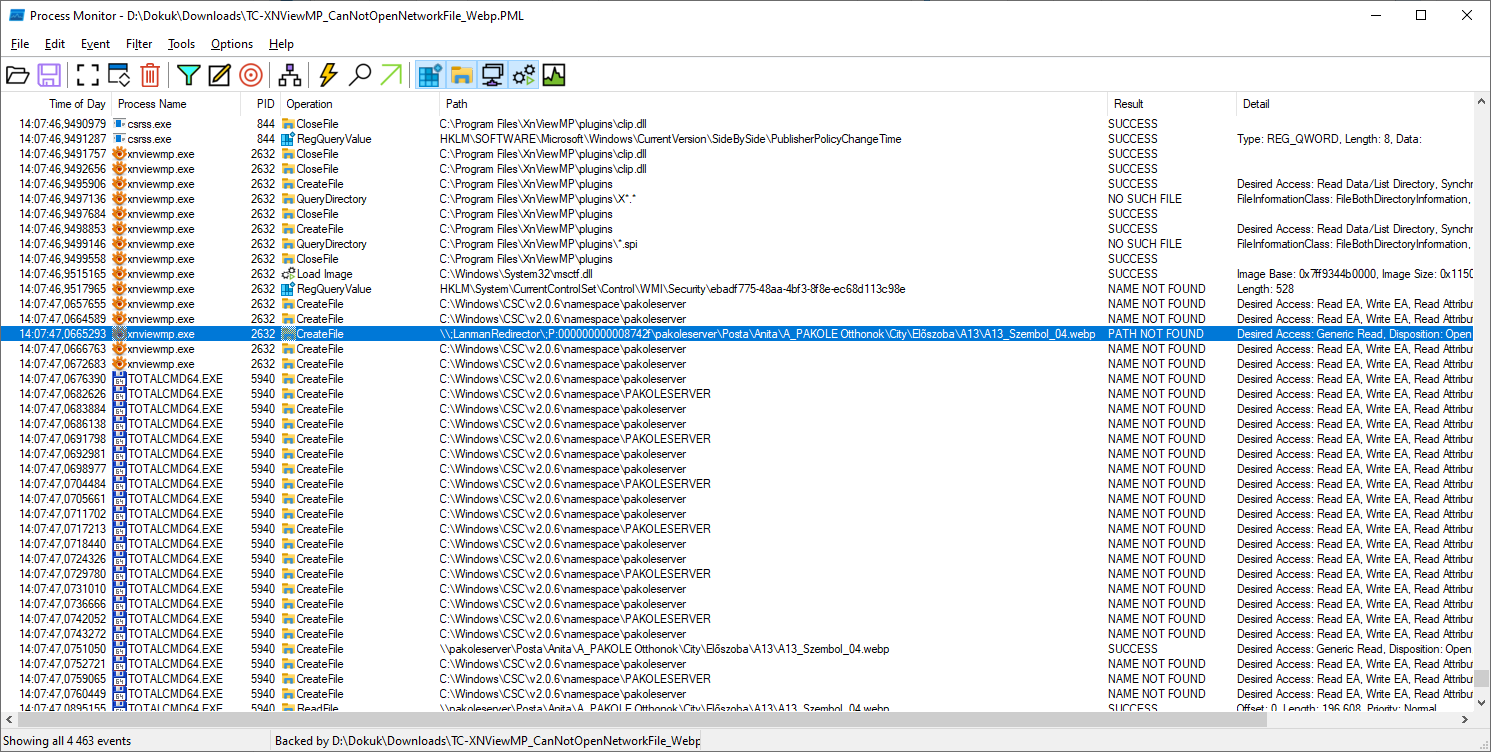Toggle Show Network Activity
Viewport: 1491px width, 752px height.
coord(492,75)
